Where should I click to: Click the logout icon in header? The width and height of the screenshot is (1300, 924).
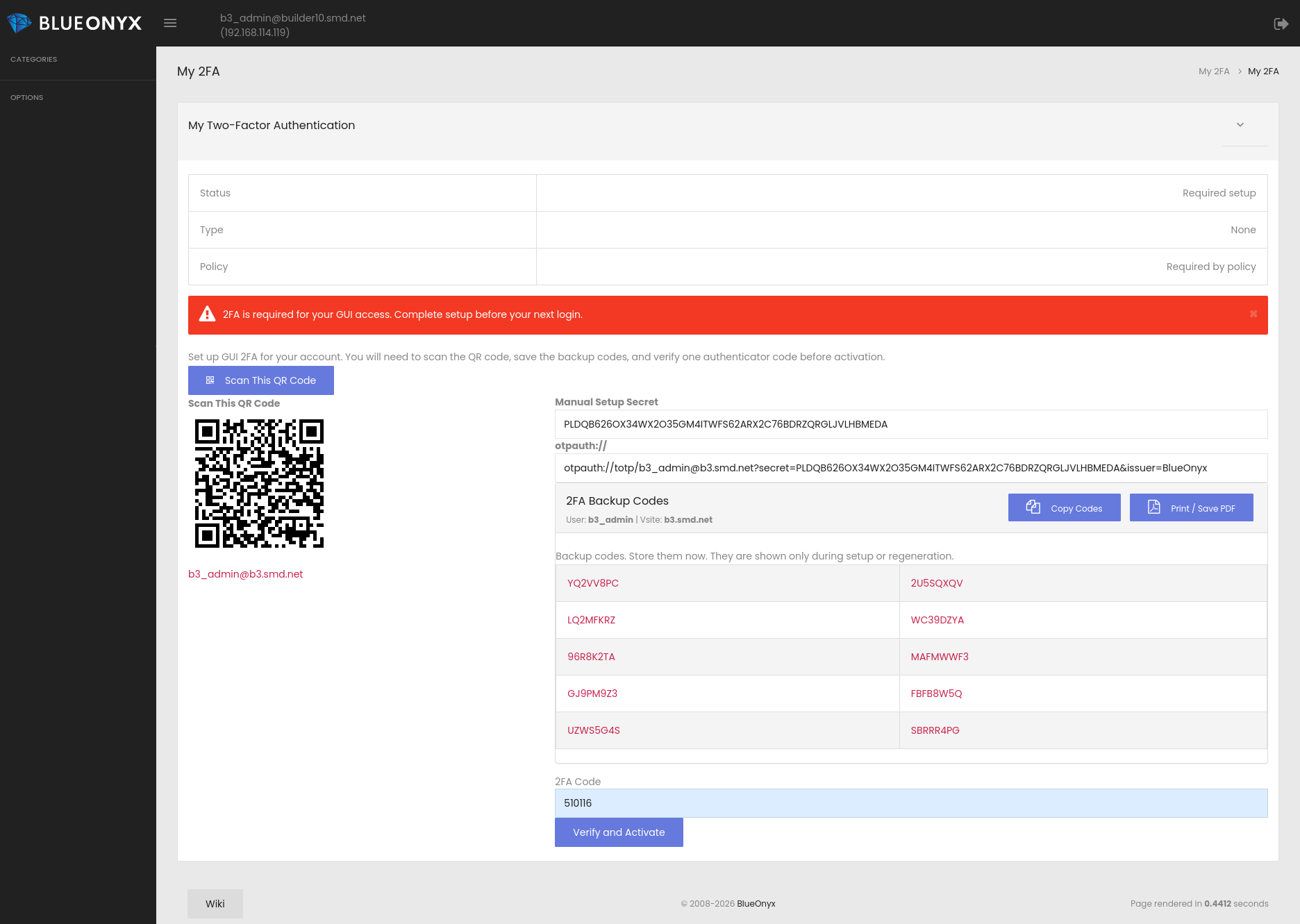tap(1281, 24)
